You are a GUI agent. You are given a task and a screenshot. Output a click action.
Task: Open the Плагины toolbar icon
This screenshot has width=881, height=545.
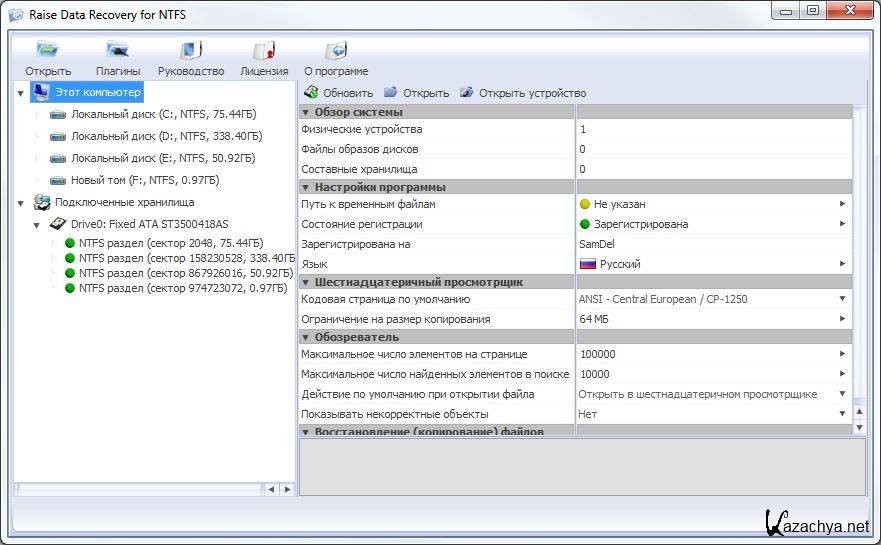tap(118, 51)
